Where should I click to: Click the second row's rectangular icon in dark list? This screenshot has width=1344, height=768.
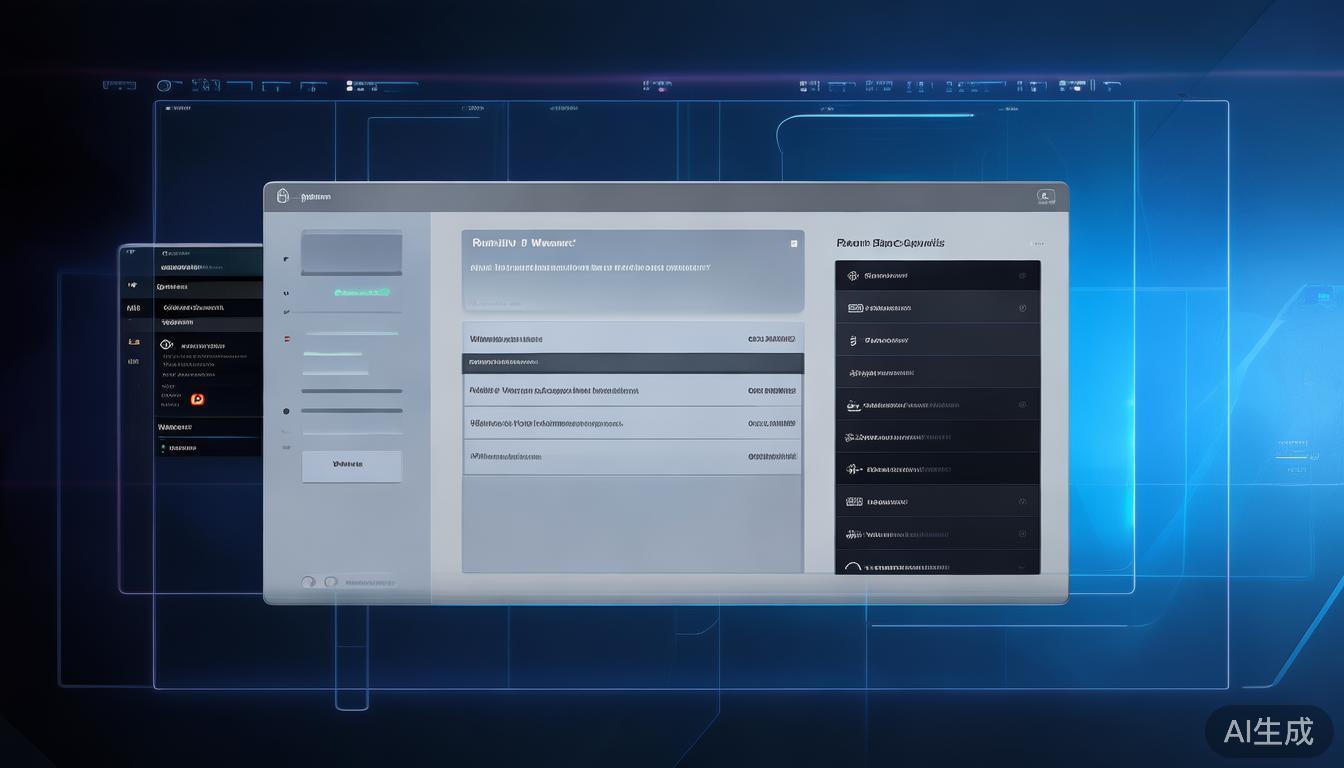click(854, 308)
